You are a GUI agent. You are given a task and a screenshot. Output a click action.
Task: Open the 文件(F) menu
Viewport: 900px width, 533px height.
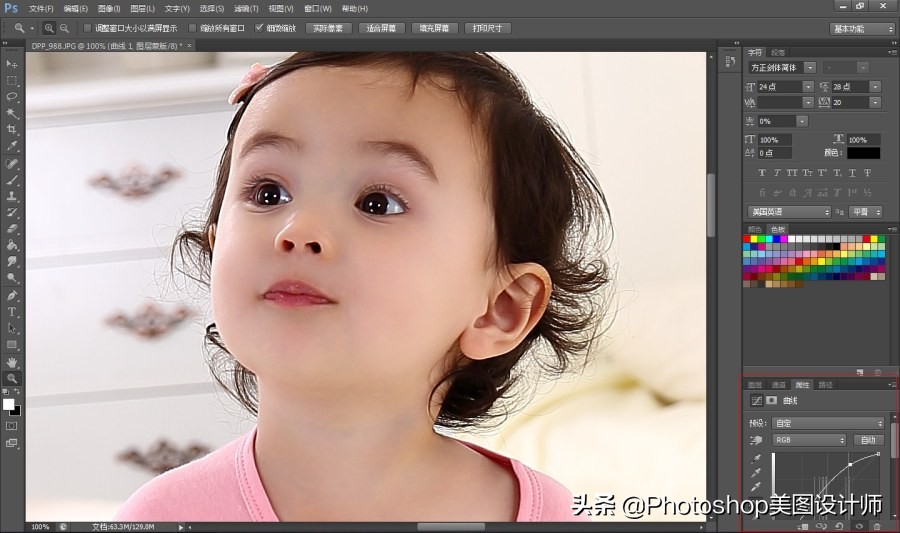(x=41, y=9)
